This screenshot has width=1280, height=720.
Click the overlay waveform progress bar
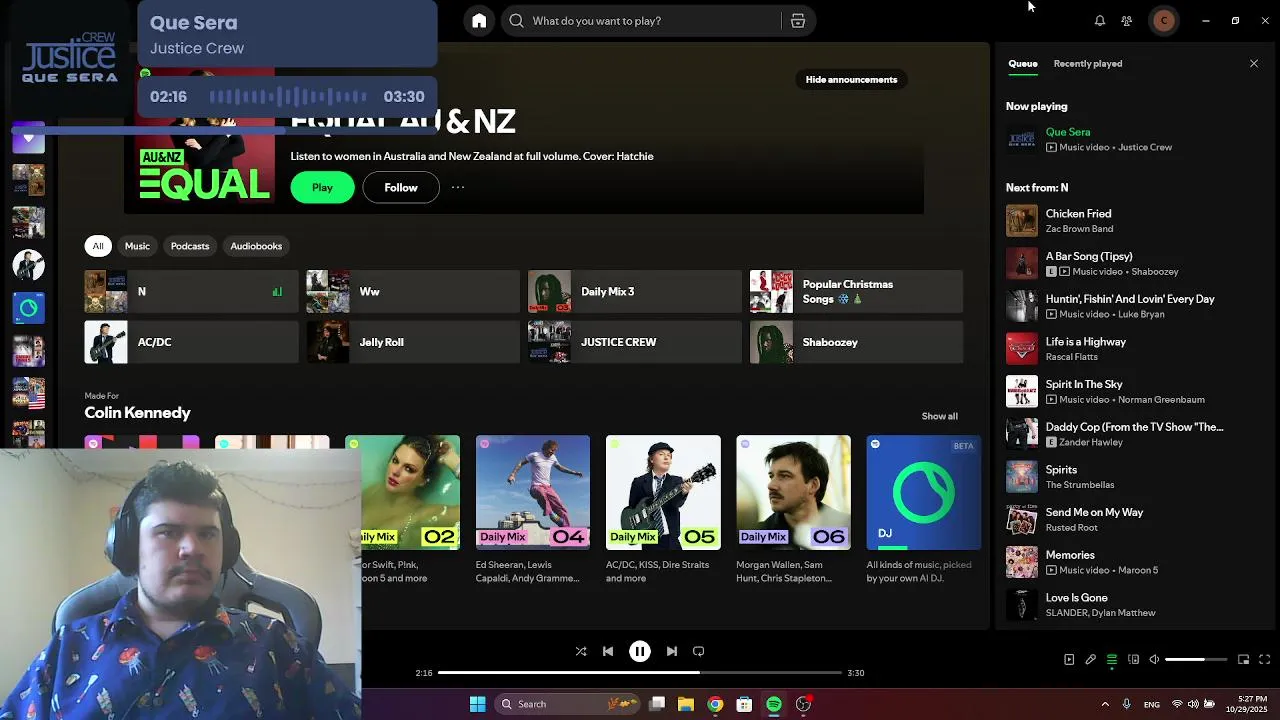(x=288, y=97)
